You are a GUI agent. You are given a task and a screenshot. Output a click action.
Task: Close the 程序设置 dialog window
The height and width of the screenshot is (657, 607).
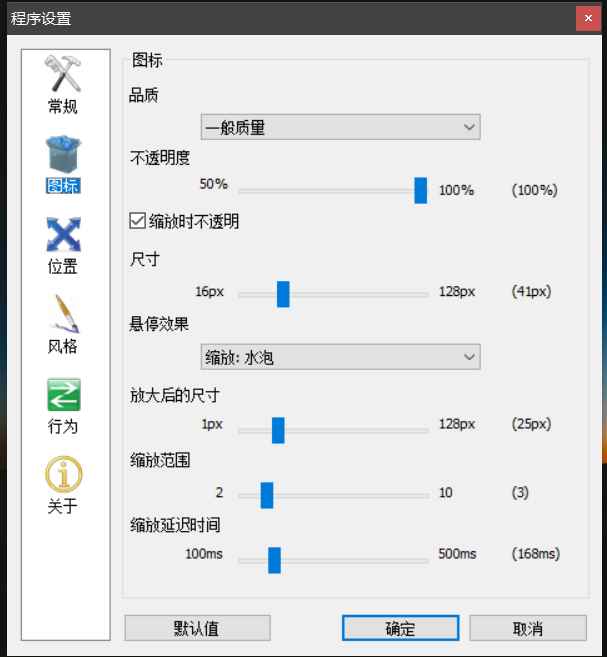tap(587, 19)
